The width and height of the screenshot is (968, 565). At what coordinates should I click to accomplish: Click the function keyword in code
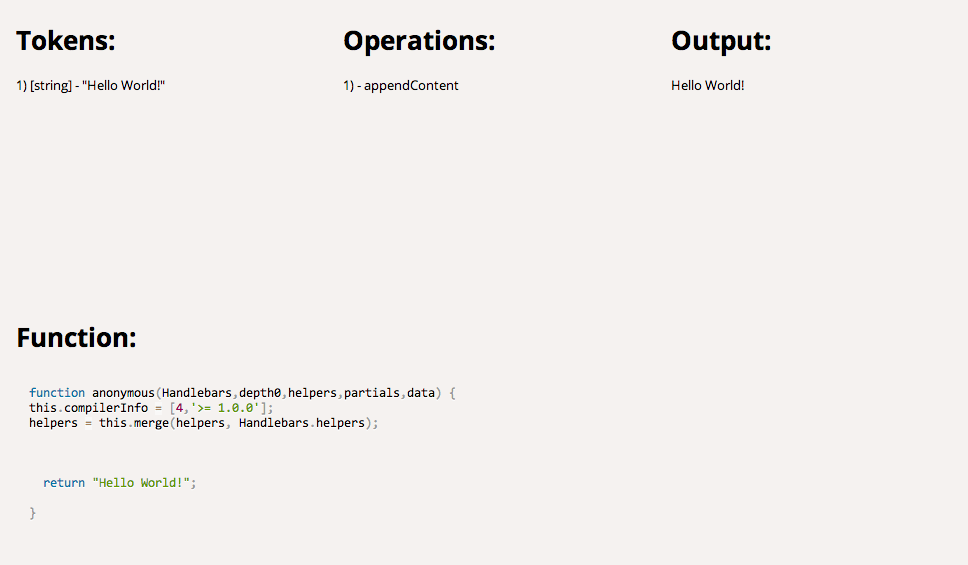tap(57, 393)
